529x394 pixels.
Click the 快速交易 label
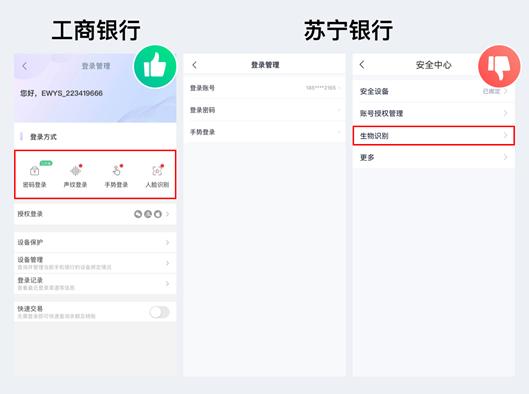click(30, 309)
